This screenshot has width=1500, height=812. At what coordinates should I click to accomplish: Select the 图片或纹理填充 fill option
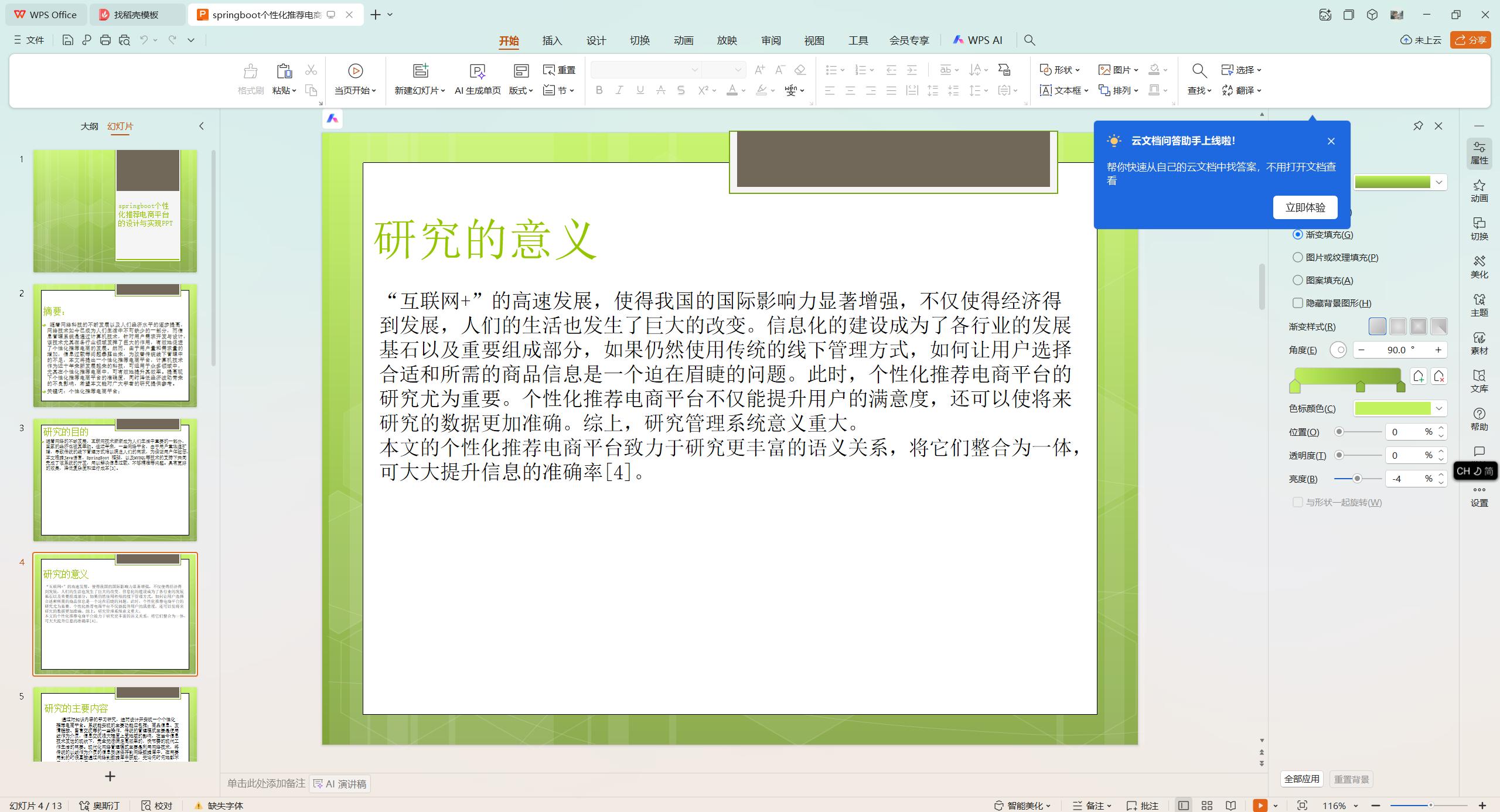pos(1298,257)
